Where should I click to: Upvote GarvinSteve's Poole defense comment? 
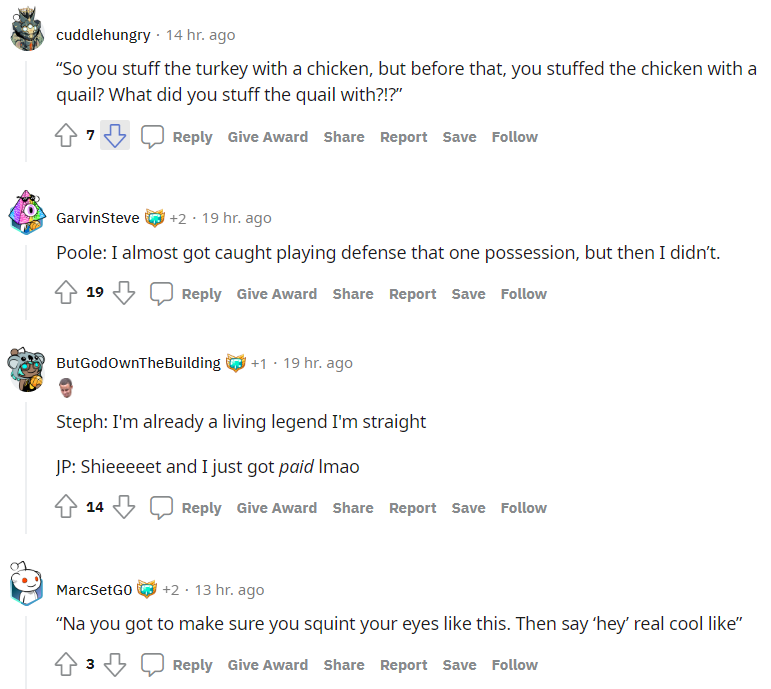(x=66, y=294)
